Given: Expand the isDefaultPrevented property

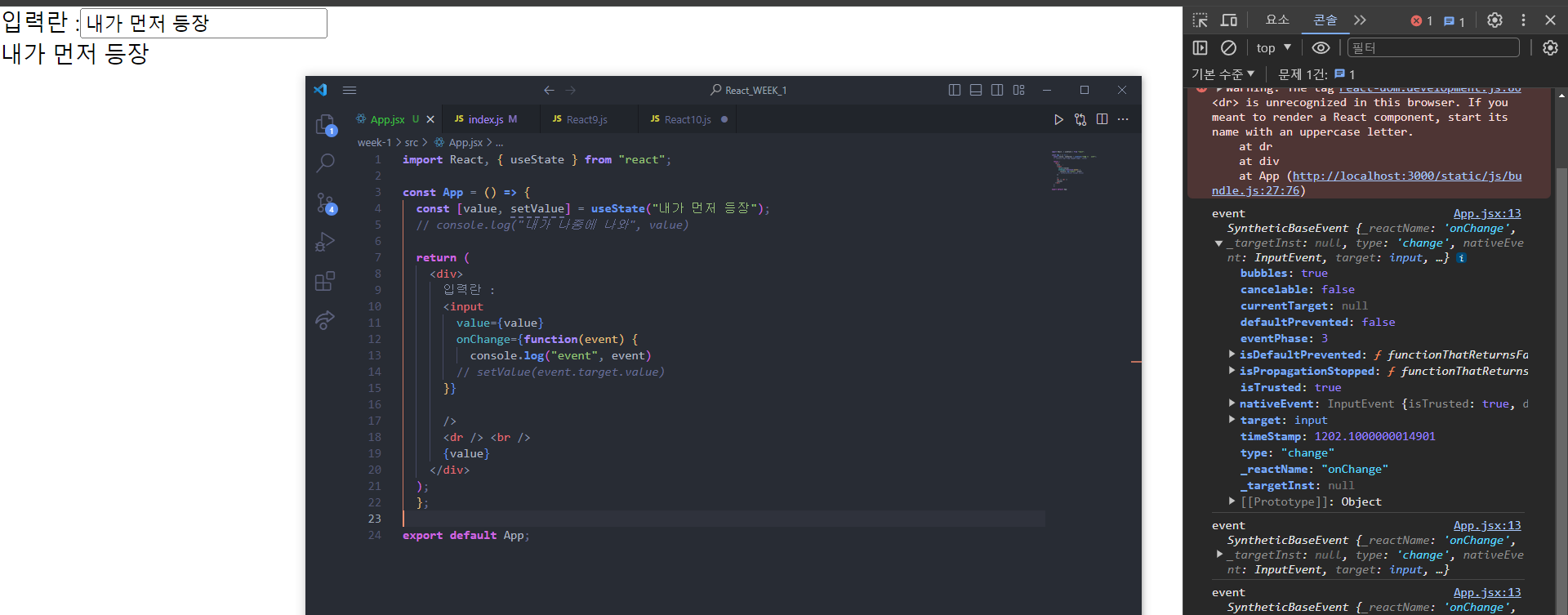Looking at the screenshot, I should pos(1232,354).
